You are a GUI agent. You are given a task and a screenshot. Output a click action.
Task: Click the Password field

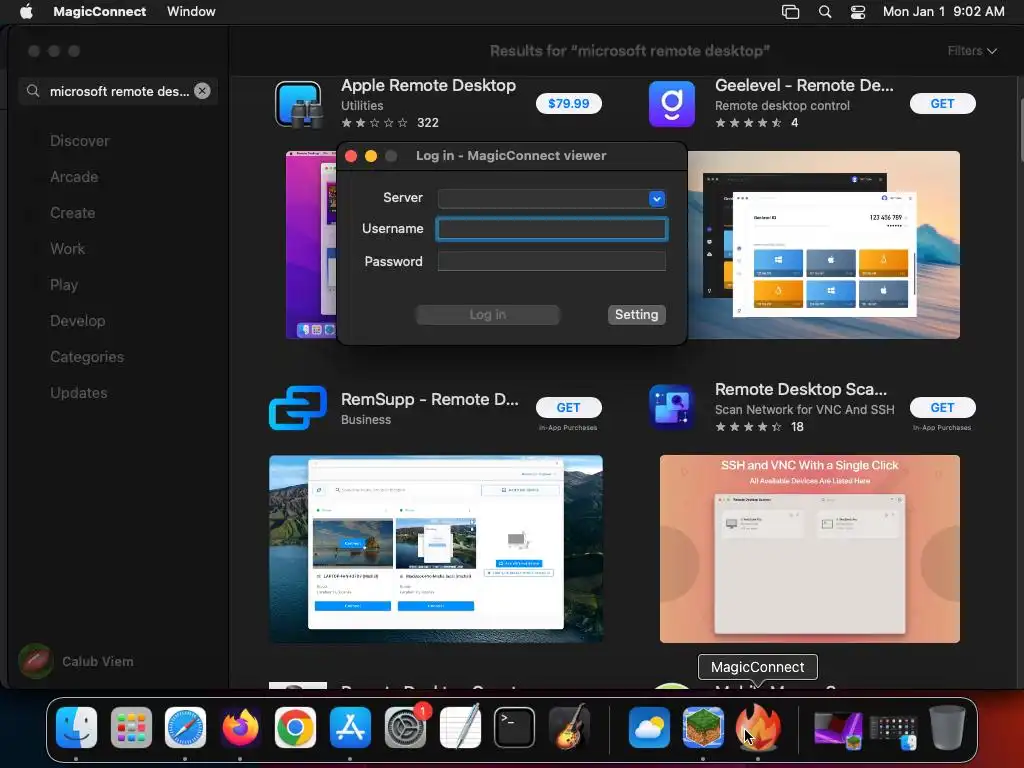(552, 261)
